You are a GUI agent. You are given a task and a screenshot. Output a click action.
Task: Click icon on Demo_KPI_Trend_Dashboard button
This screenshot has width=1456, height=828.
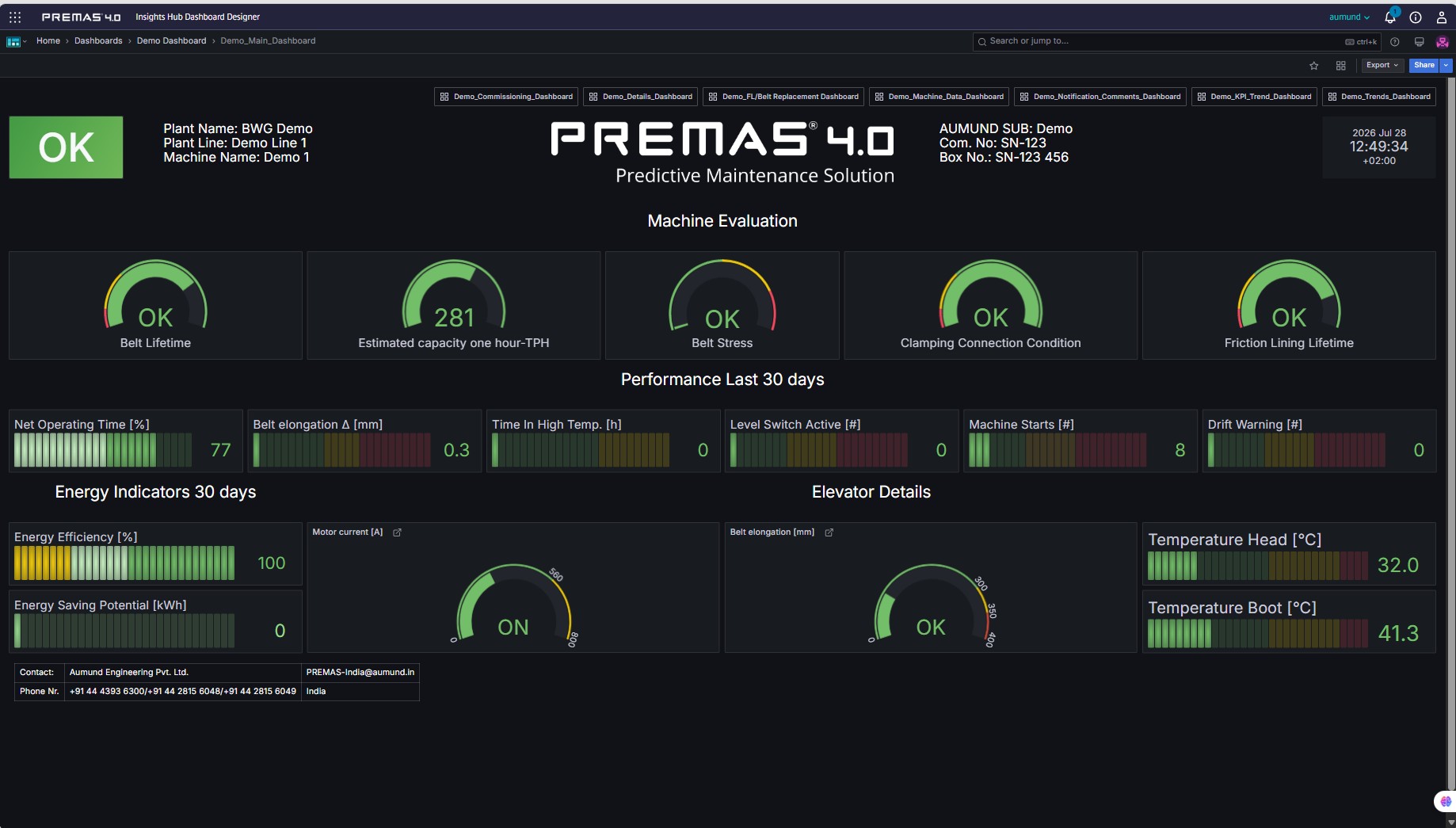point(1202,97)
